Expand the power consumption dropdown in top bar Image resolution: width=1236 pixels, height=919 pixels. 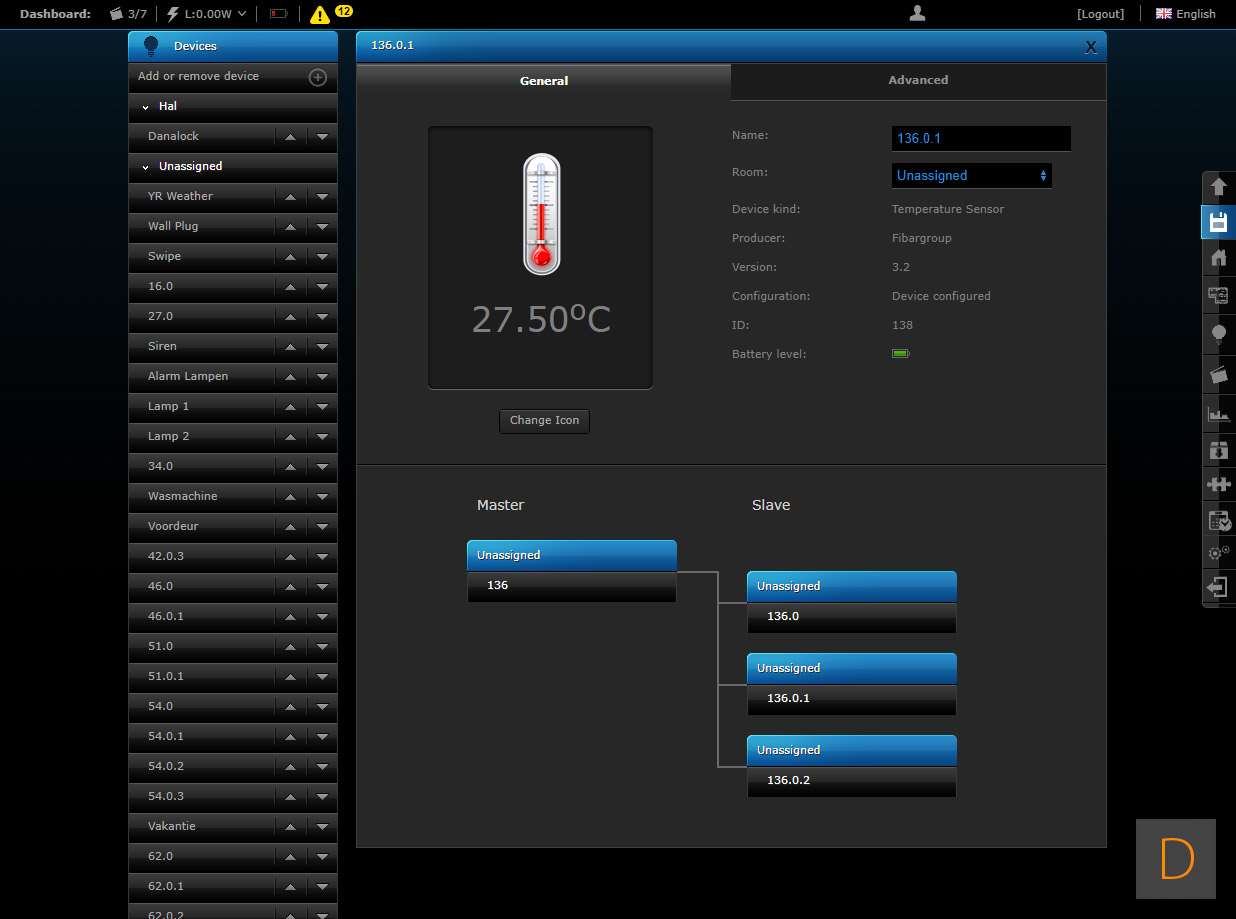tap(242, 14)
